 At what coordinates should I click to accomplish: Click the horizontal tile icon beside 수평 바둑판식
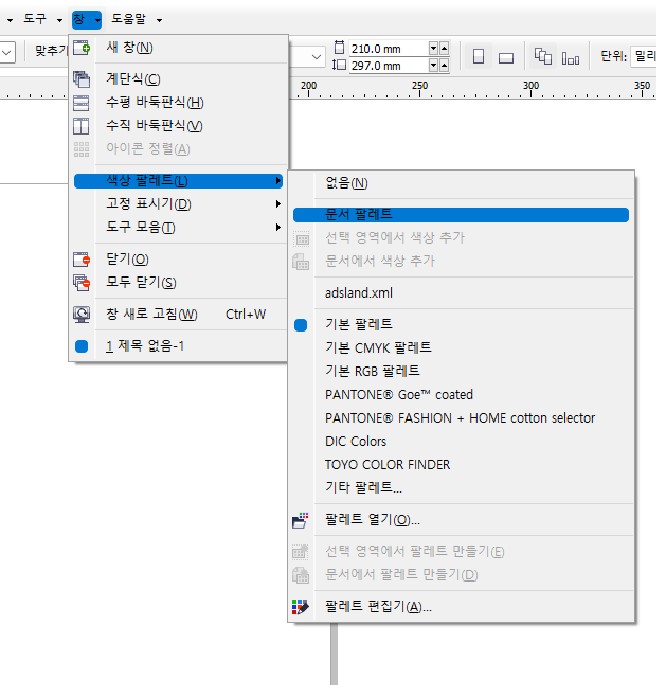tap(81, 103)
